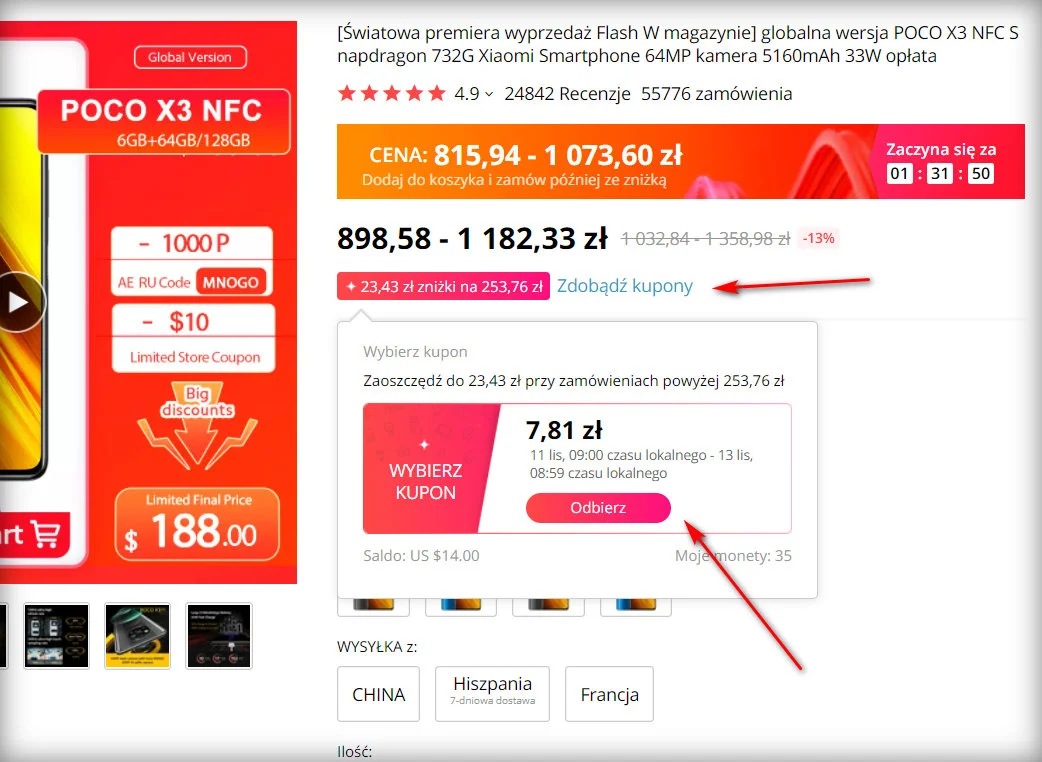
Task: Open Zdobądź kupony link
Action: (625, 286)
